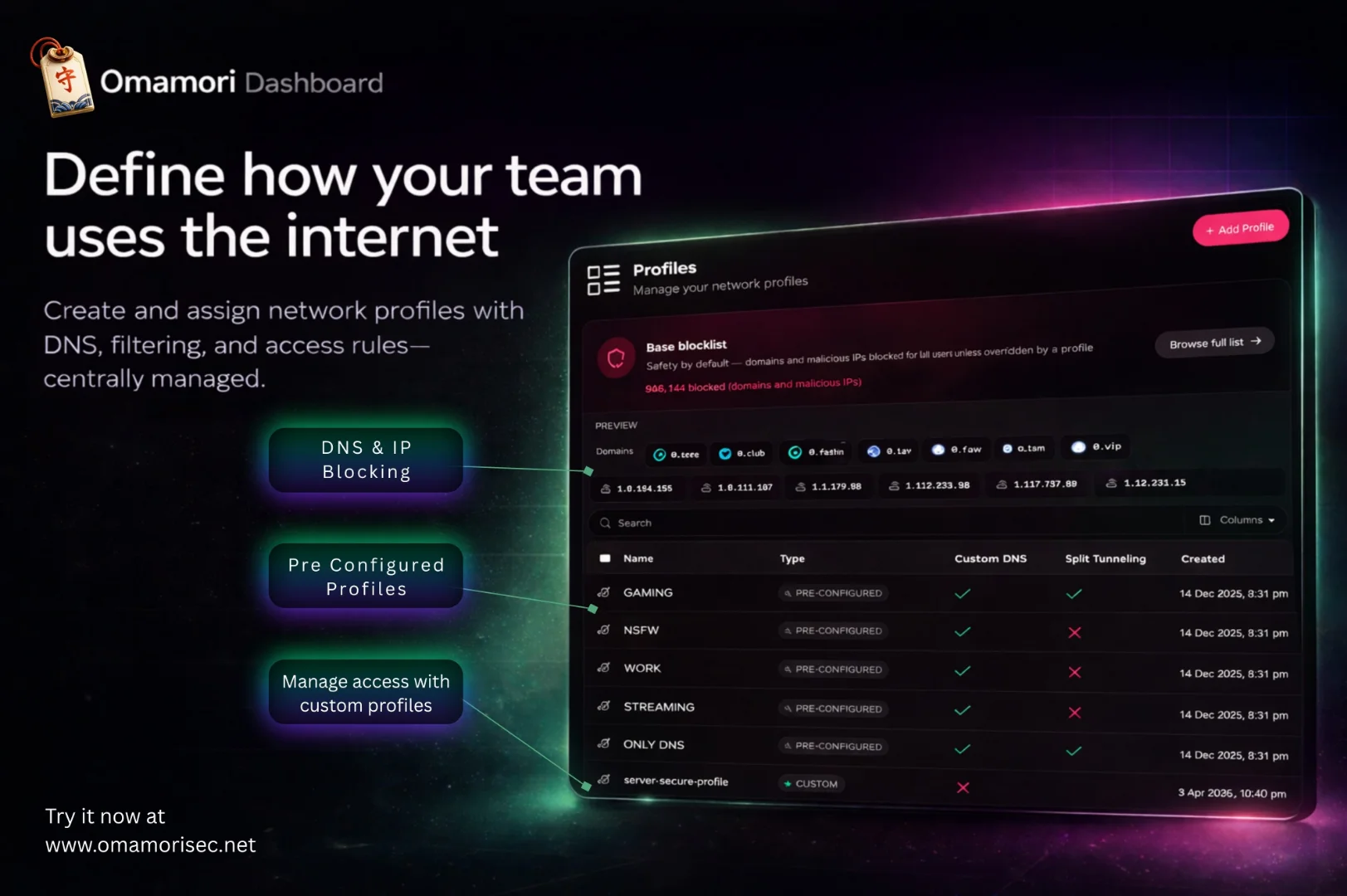Sort the table by the Type column
Image resolution: width=1347 pixels, height=896 pixels.
793,558
